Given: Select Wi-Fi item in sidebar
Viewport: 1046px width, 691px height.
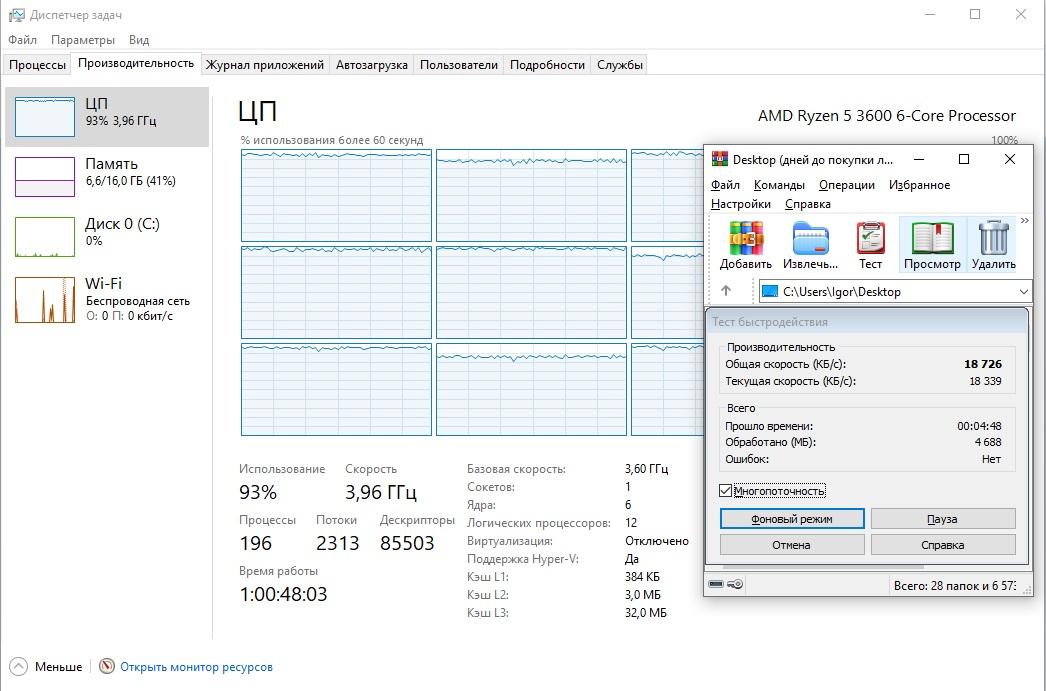Looking at the screenshot, I should [x=107, y=299].
